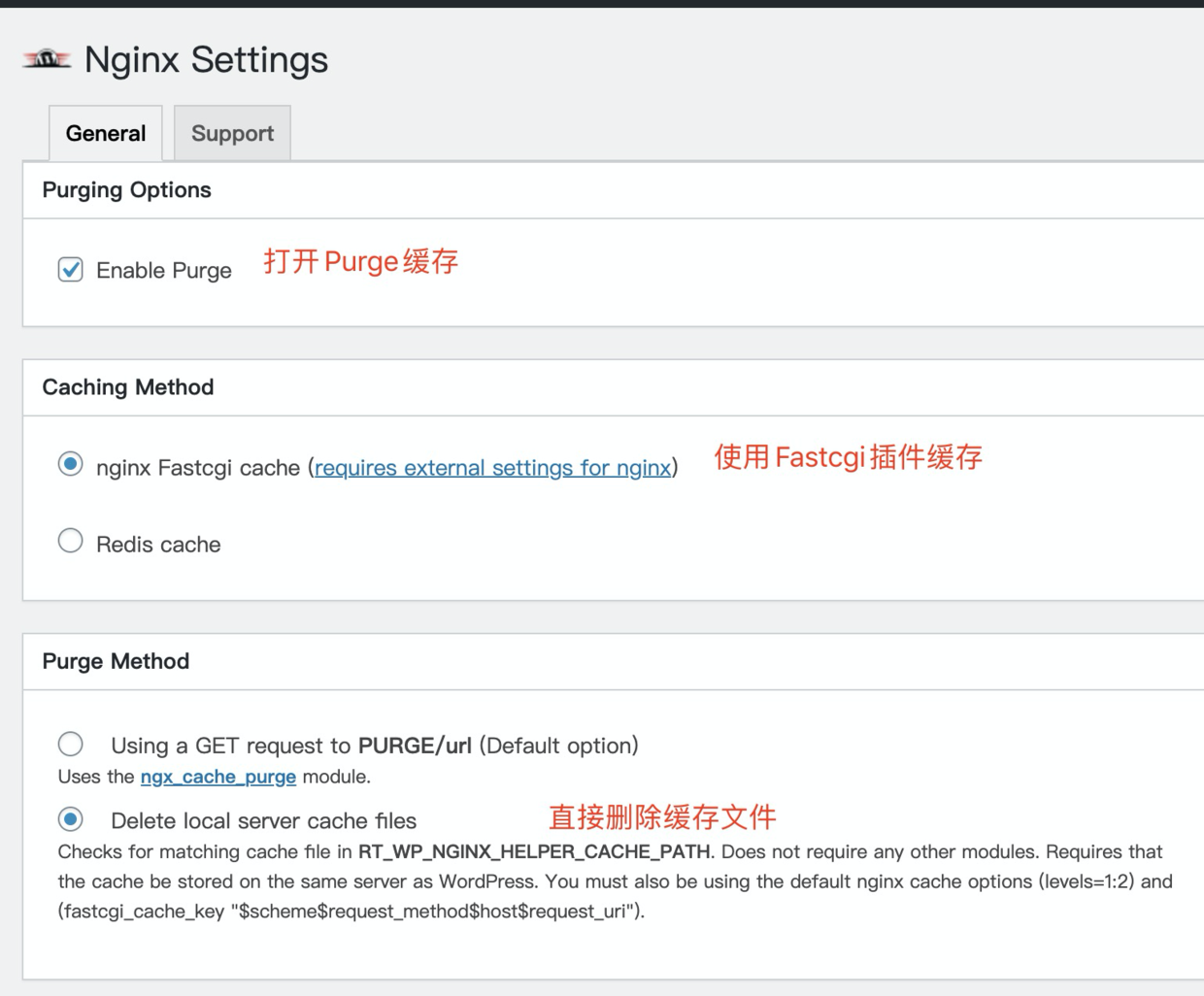Click the Using a GET request label text
This screenshot has width=1204, height=996.
pos(375,746)
